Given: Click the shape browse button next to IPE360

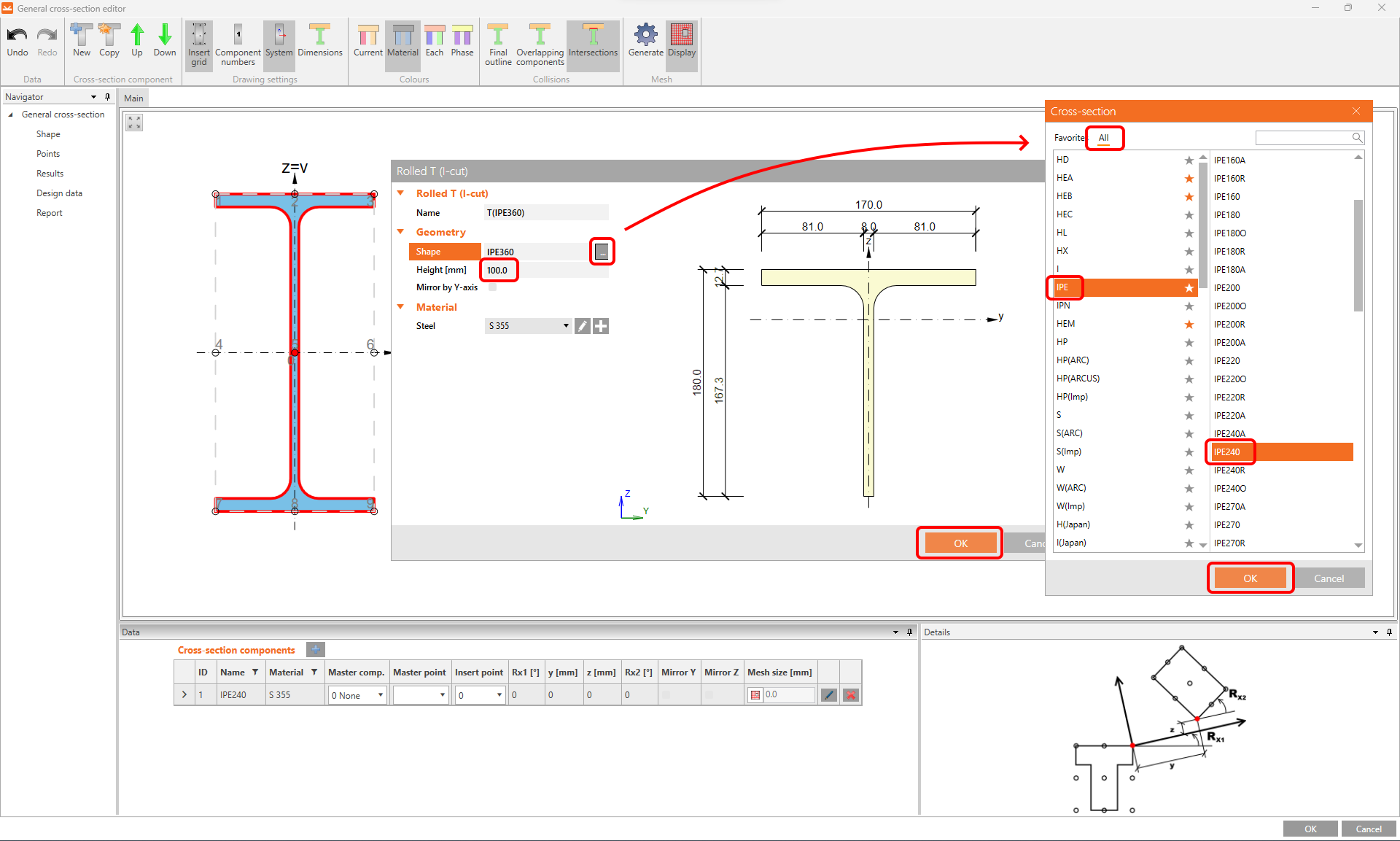Looking at the screenshot, I should [602, 252].
